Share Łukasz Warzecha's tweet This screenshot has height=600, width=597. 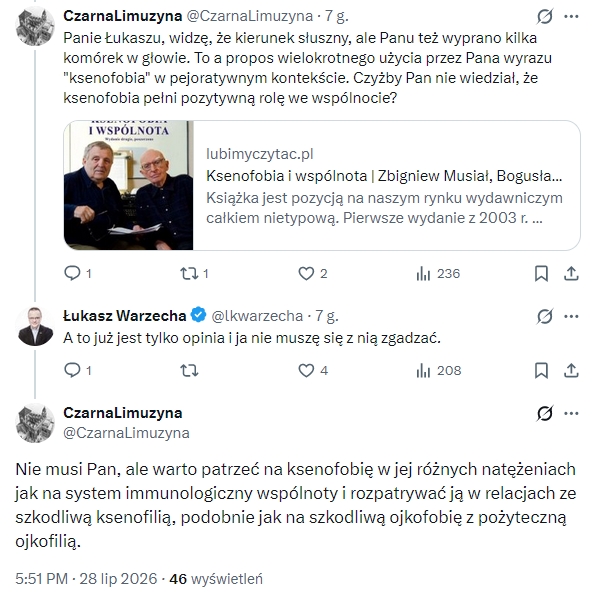click(x=571, y=370)
